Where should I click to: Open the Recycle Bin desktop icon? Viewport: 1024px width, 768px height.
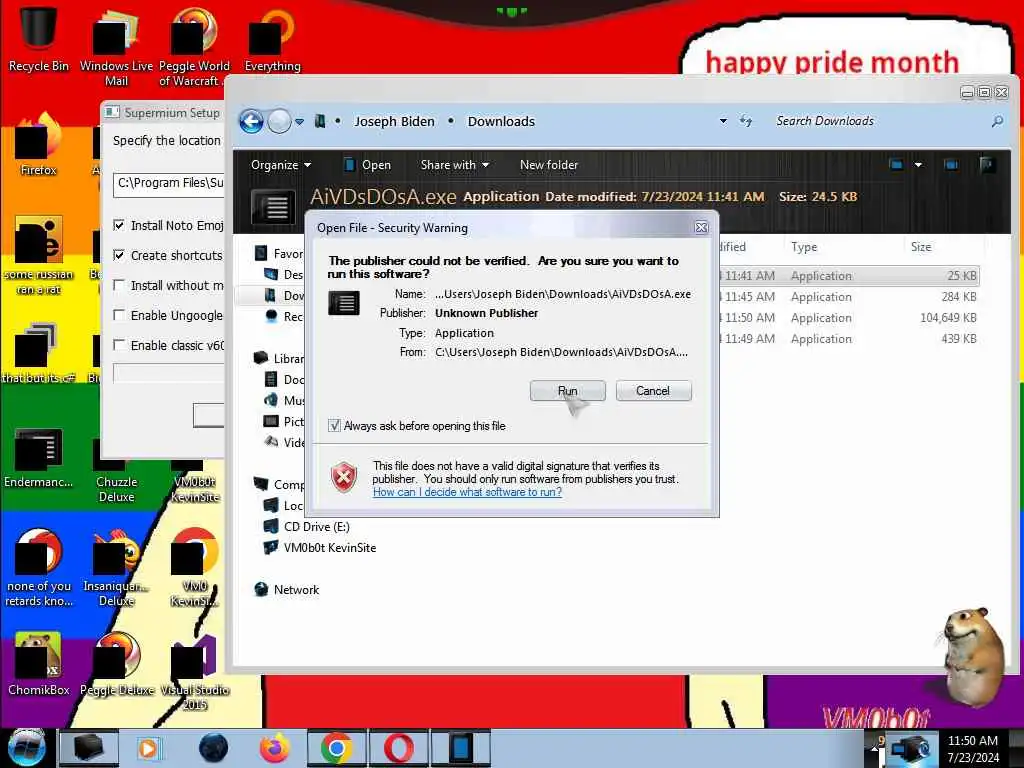[39, 37]
